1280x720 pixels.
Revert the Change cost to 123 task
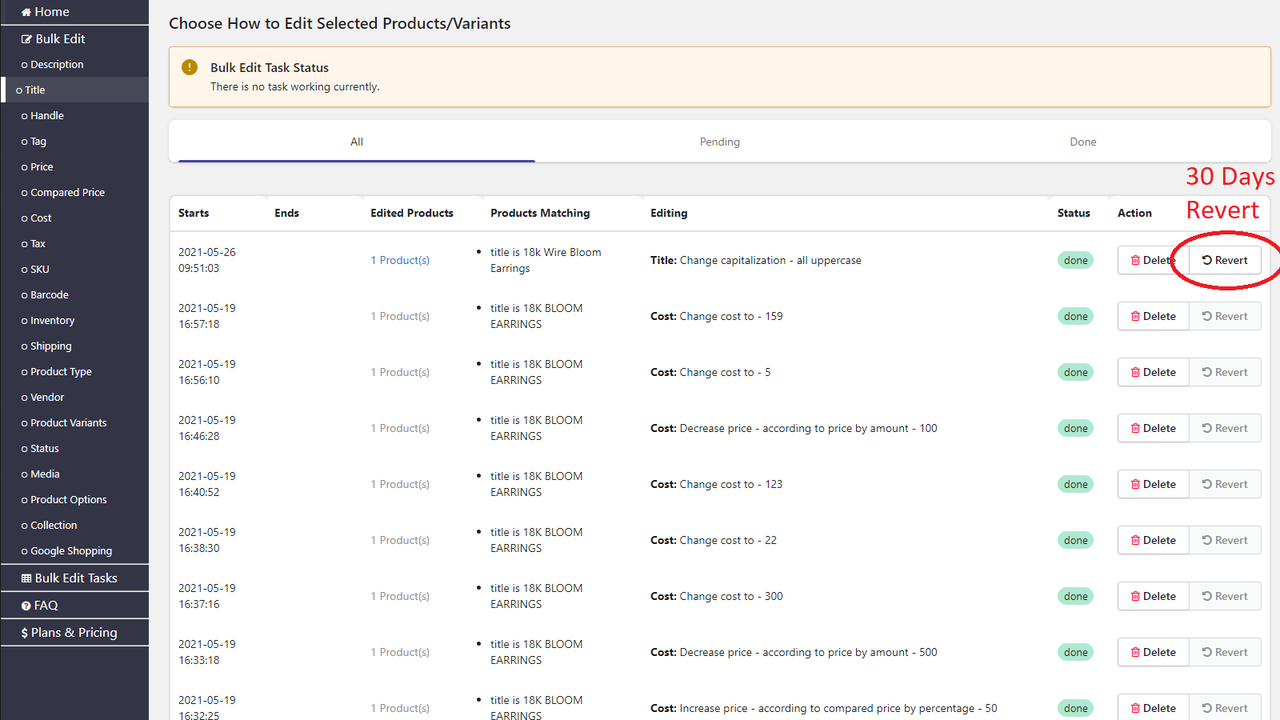click(1225, 484)
